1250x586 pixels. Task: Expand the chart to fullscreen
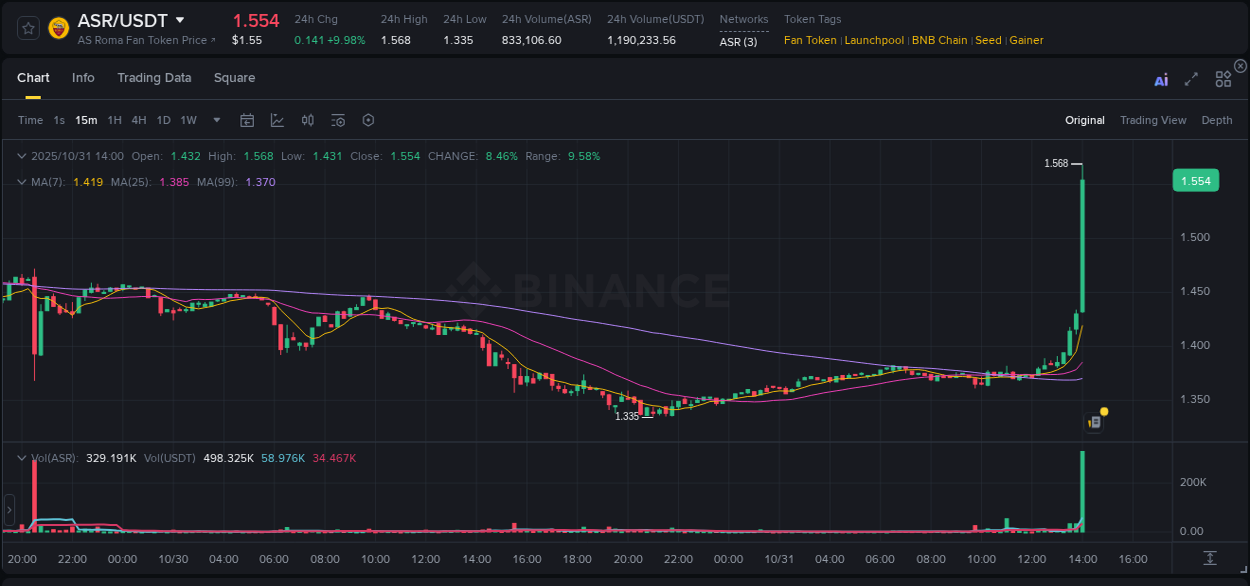[1190, 78]
